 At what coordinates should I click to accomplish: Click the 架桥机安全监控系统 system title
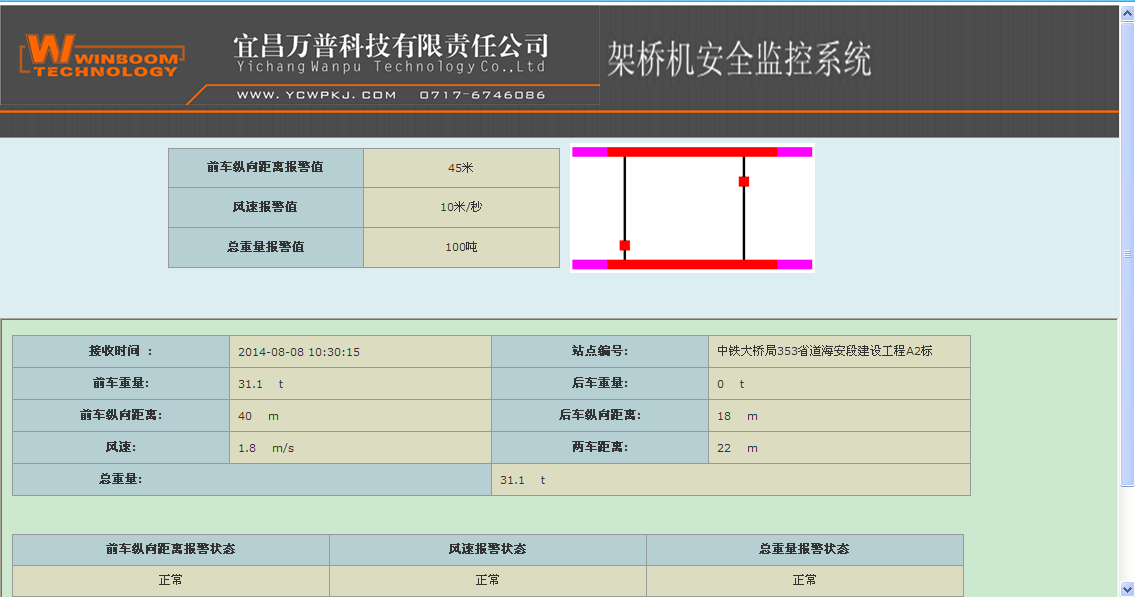(739, 60)
